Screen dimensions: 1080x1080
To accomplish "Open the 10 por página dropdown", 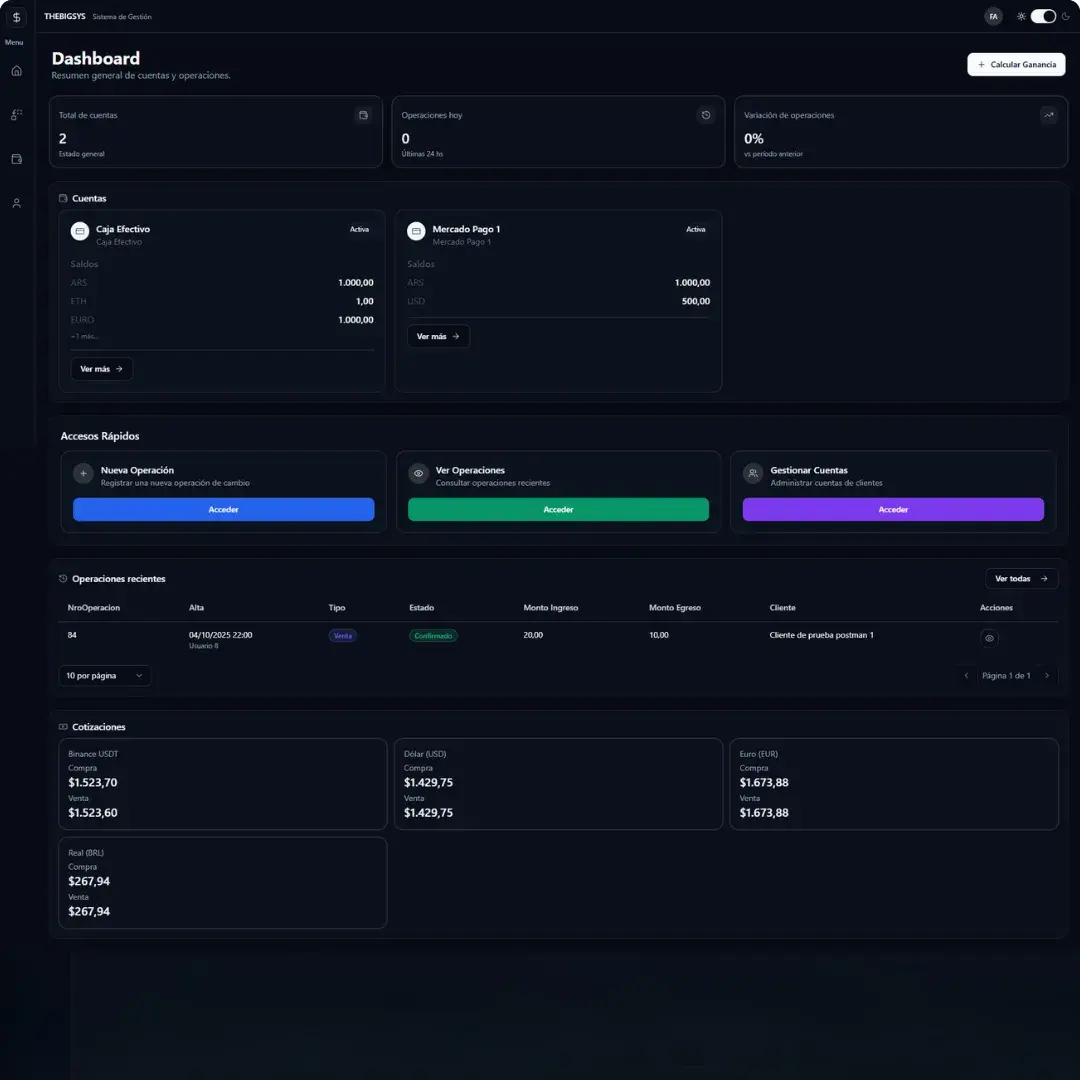I will (x=104, y=676).
